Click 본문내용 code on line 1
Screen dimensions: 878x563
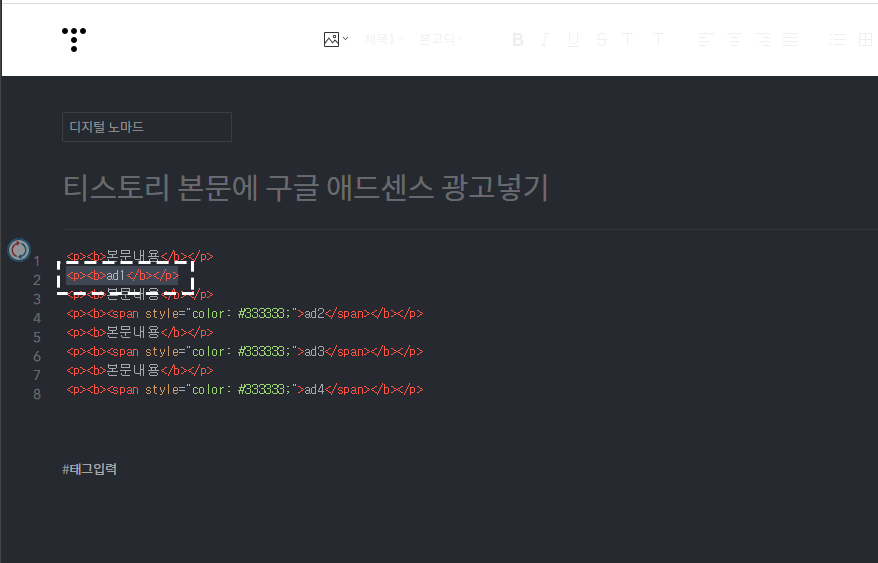(x=140, y=257)
